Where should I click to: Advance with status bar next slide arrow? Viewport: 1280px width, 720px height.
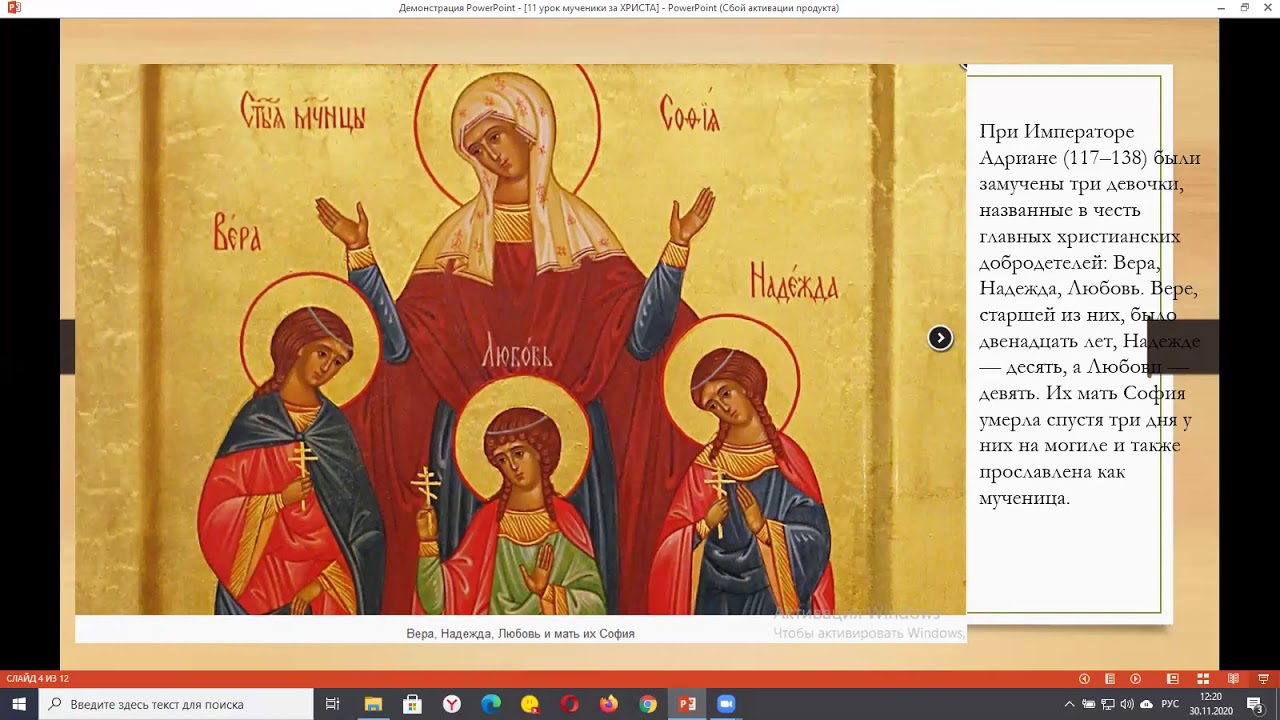(1135, 679)
